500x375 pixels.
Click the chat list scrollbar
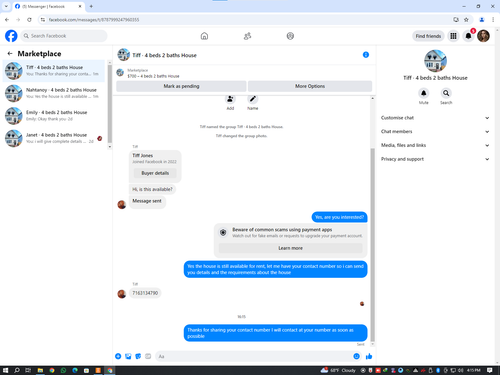pyautogui.click(x=110, y=104)
